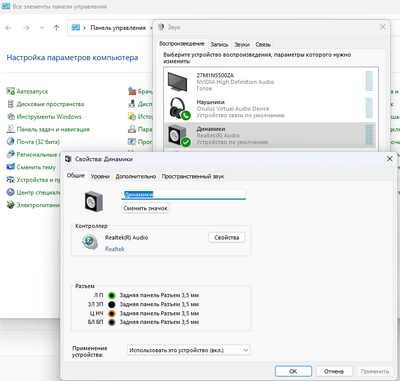Open the Инструменты Windows link

(49, 117)
